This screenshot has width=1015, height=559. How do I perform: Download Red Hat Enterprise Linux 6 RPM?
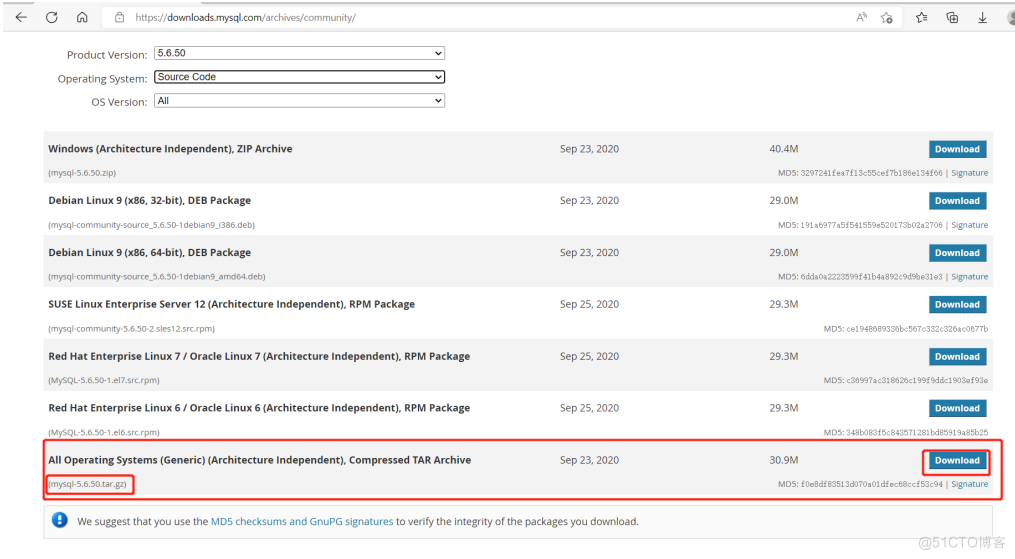957,408
